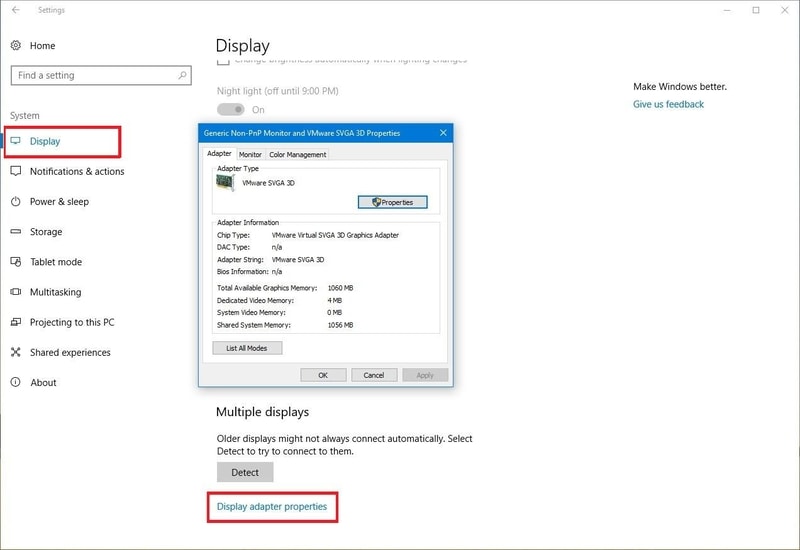Image resolution: width=800 pixels, height=550 pixels.
Task: Toggle change brightness automatically checkbox
Action: coord(223,62)
